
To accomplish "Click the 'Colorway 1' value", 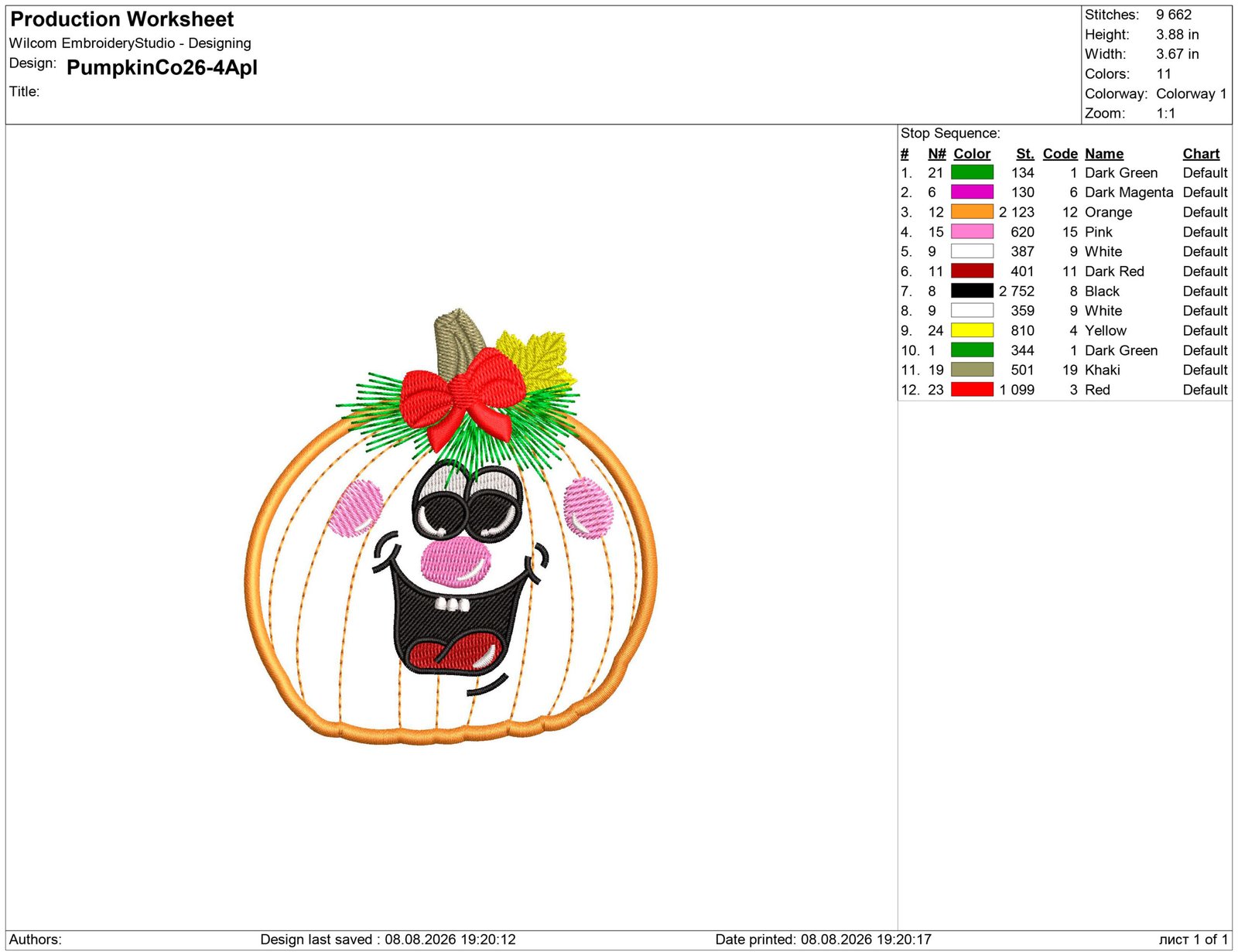I will pos(1192,94).
